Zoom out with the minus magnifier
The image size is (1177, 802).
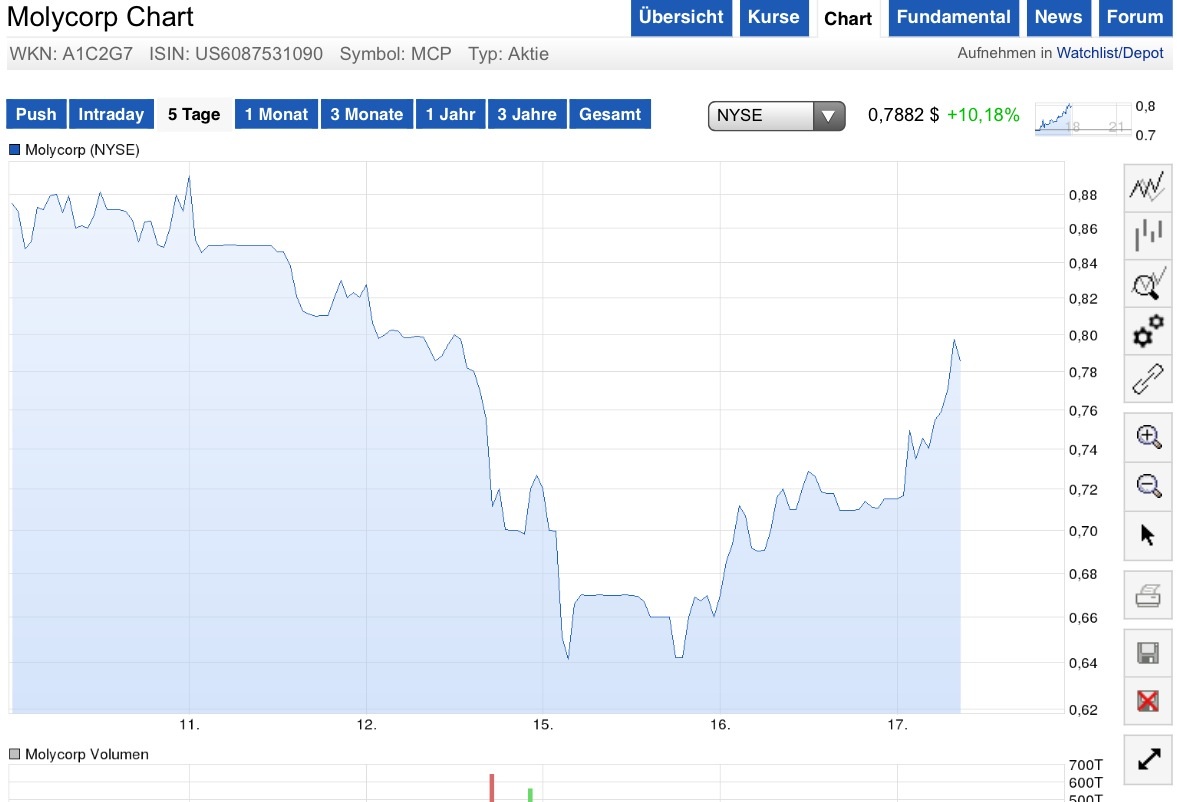click(x=1148, y=486)
